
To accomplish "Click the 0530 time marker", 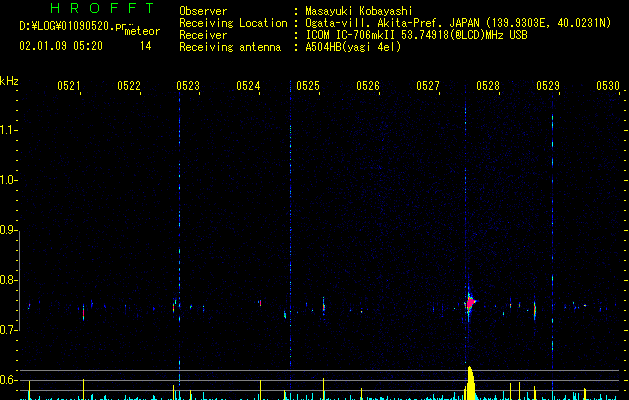I will point(608,85).
